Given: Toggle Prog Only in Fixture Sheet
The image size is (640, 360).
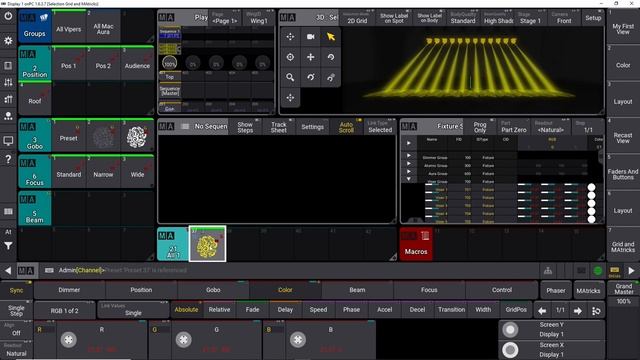Looking at the screenshot, I should tap(480, 127).
